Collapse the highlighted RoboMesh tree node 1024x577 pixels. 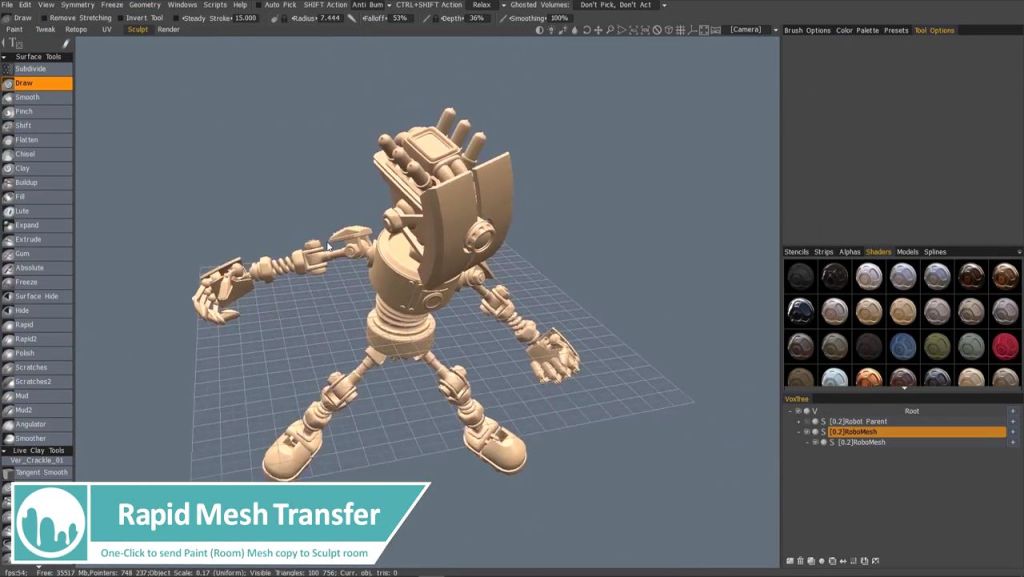[798, 432]
